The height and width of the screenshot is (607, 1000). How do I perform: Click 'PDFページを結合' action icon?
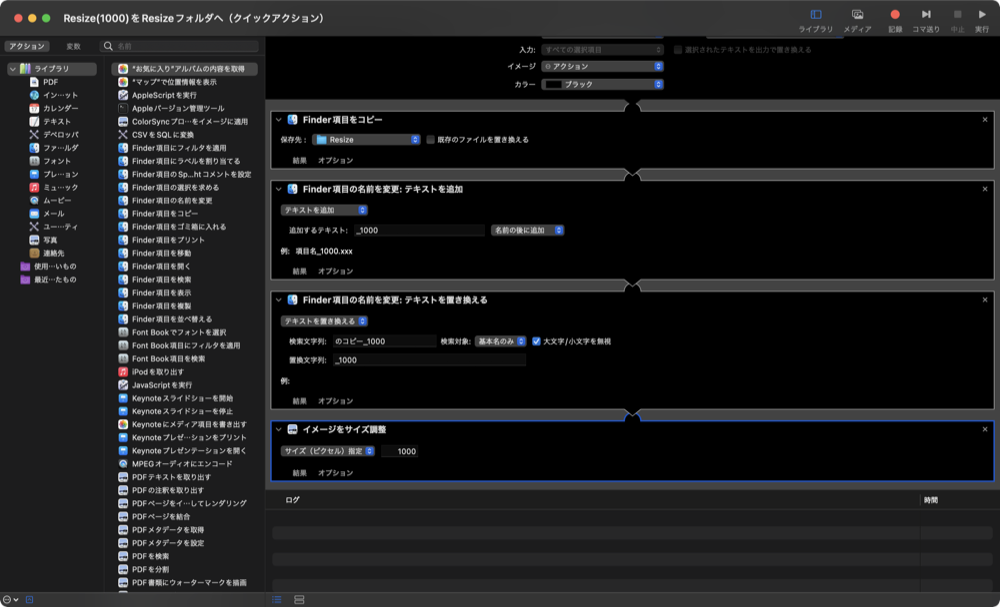click(x=123, y=516)
